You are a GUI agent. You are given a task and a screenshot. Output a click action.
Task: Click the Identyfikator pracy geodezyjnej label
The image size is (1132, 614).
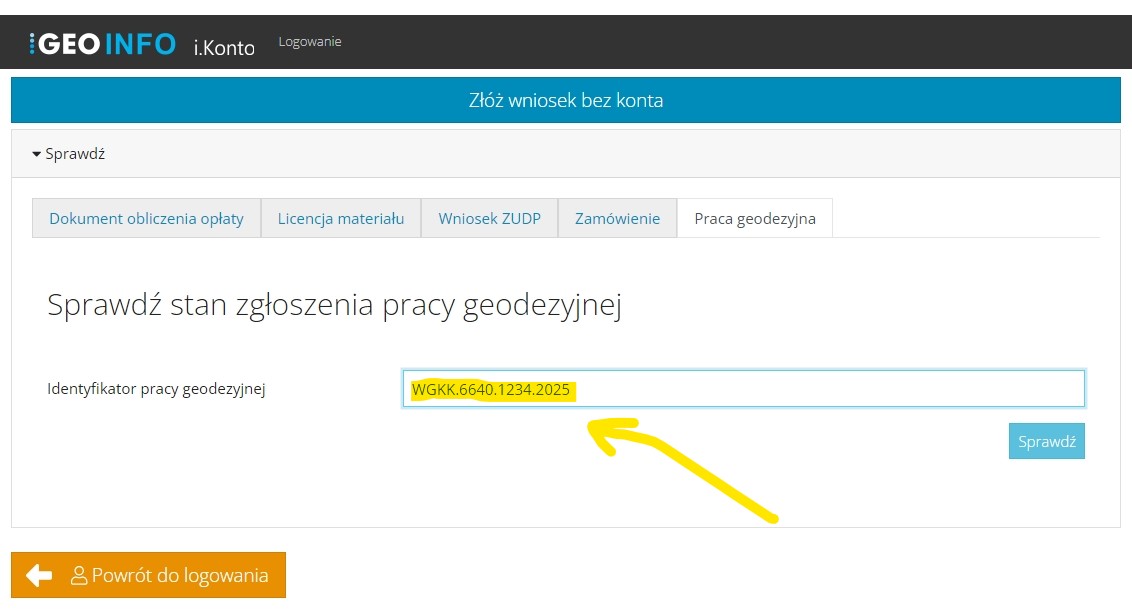point(156,389)
